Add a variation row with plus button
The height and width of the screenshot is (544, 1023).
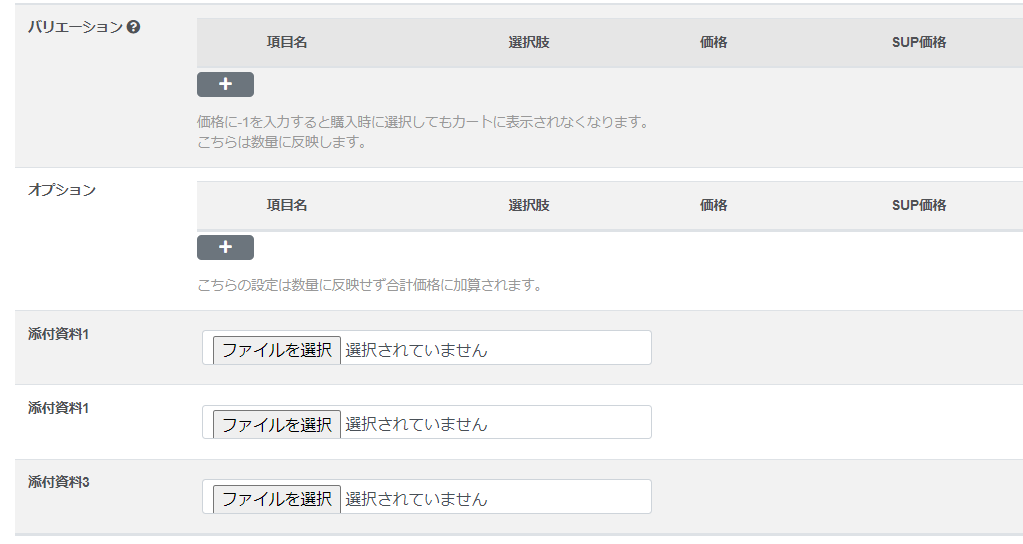[x=225, y=84]
